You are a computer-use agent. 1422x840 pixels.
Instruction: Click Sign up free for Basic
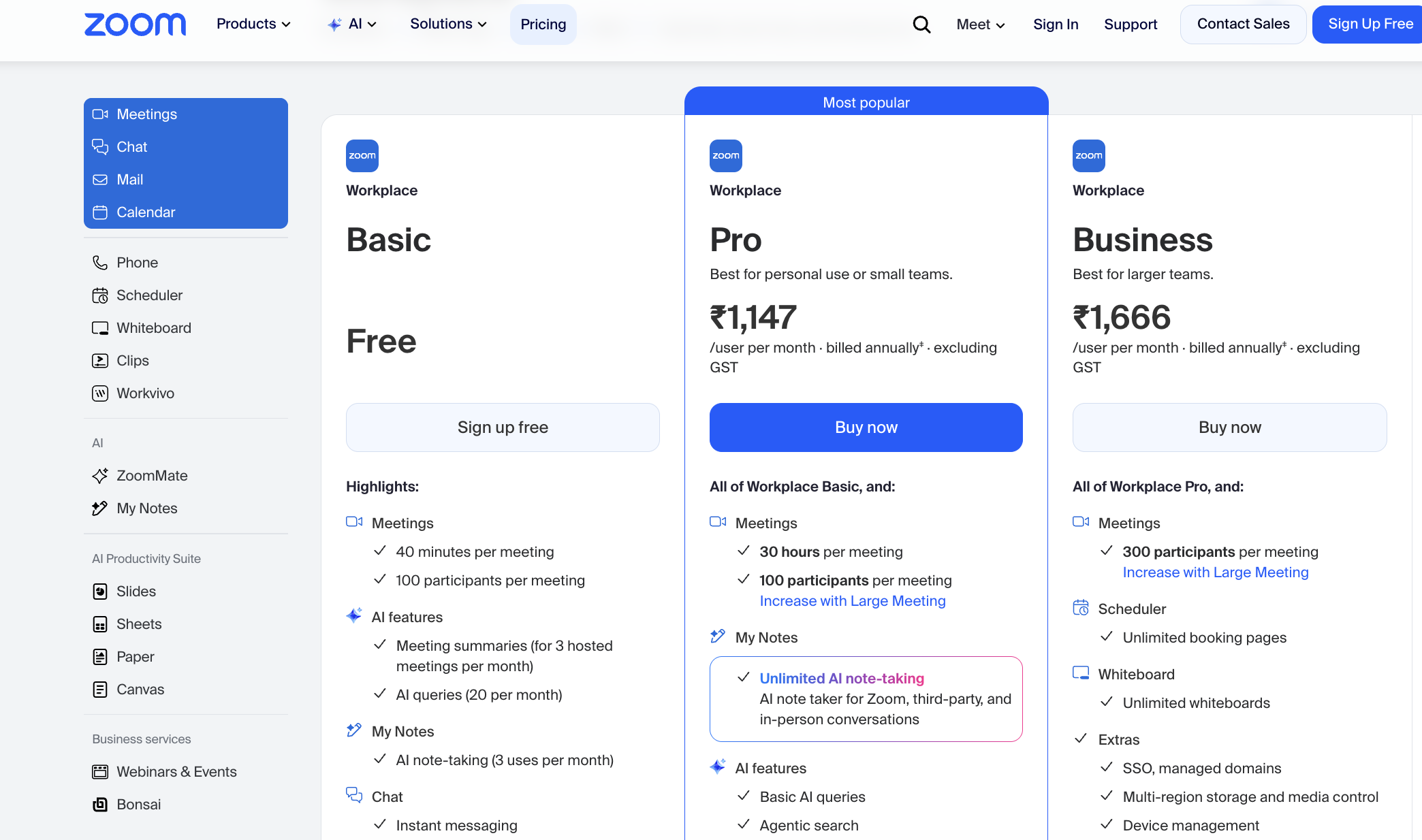point(503,427)
